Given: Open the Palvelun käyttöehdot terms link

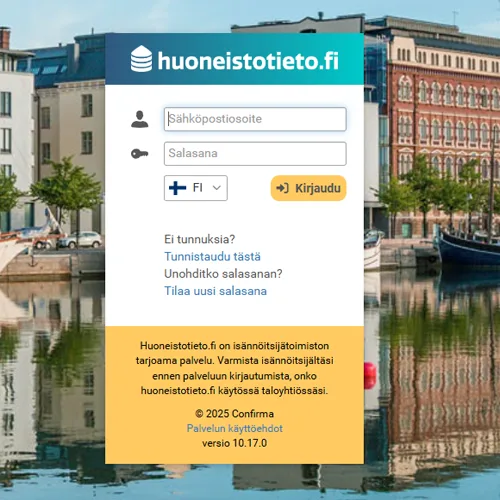Looking at the screenshot, I should 235,428.
